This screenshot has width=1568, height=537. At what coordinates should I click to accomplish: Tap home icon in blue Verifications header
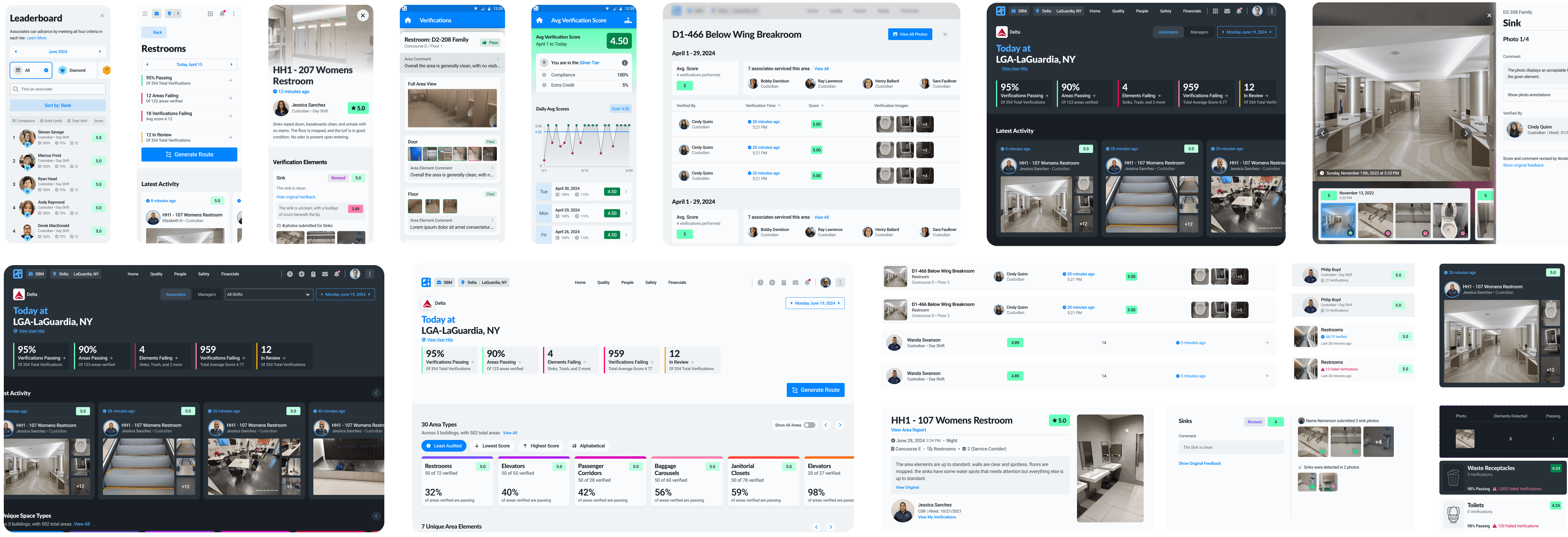point(408,20)
